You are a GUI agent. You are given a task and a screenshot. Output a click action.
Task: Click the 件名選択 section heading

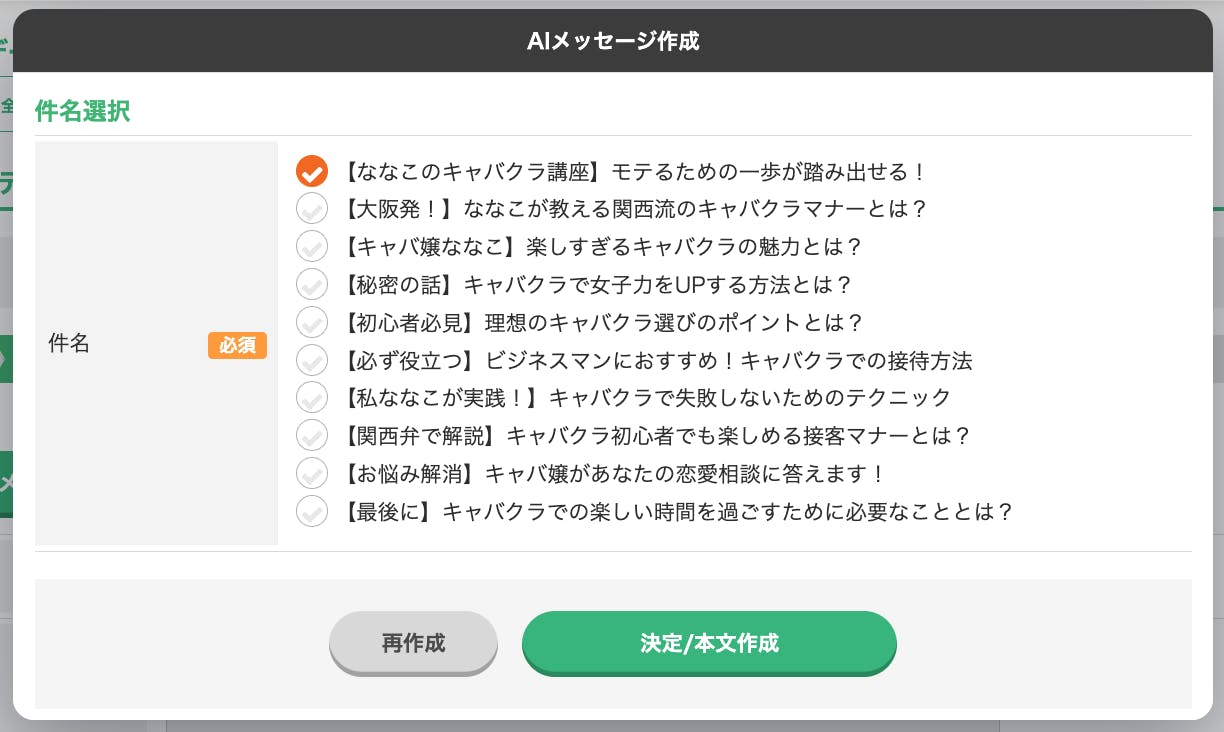click(x=82, y=111)
